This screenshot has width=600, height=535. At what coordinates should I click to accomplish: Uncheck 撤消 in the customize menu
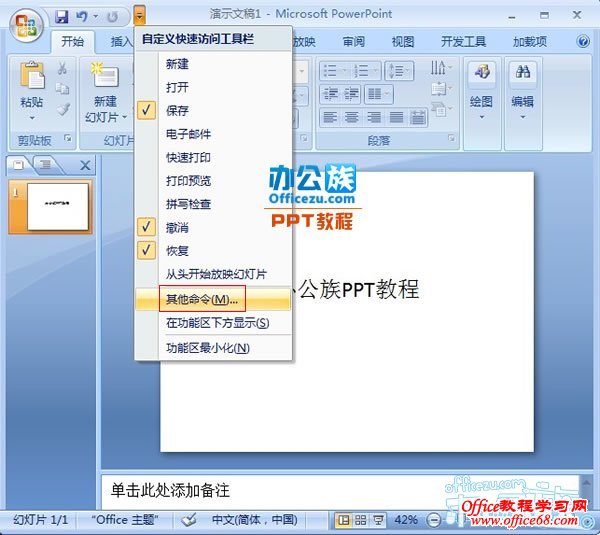pos(213,227)
